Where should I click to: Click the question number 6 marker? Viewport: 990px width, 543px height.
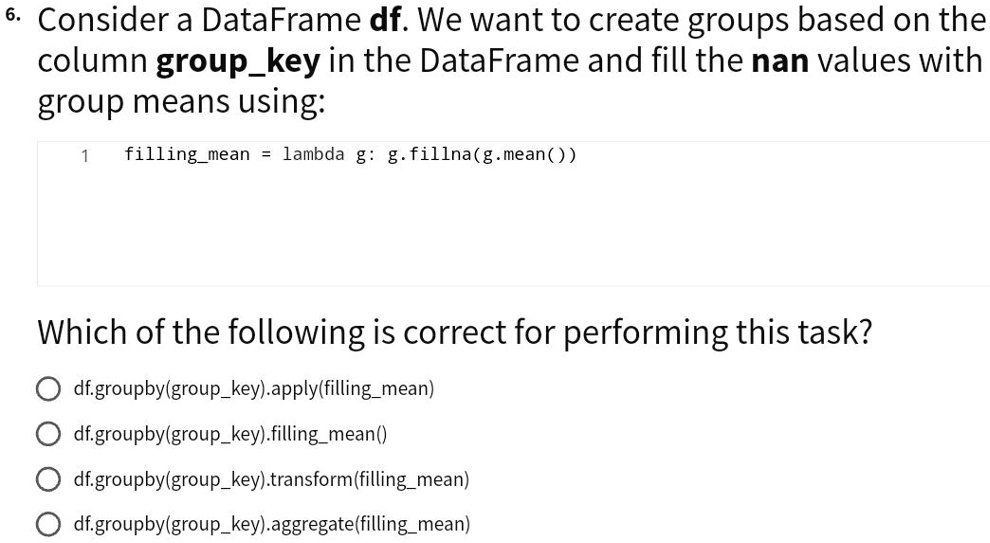[13, 15]
